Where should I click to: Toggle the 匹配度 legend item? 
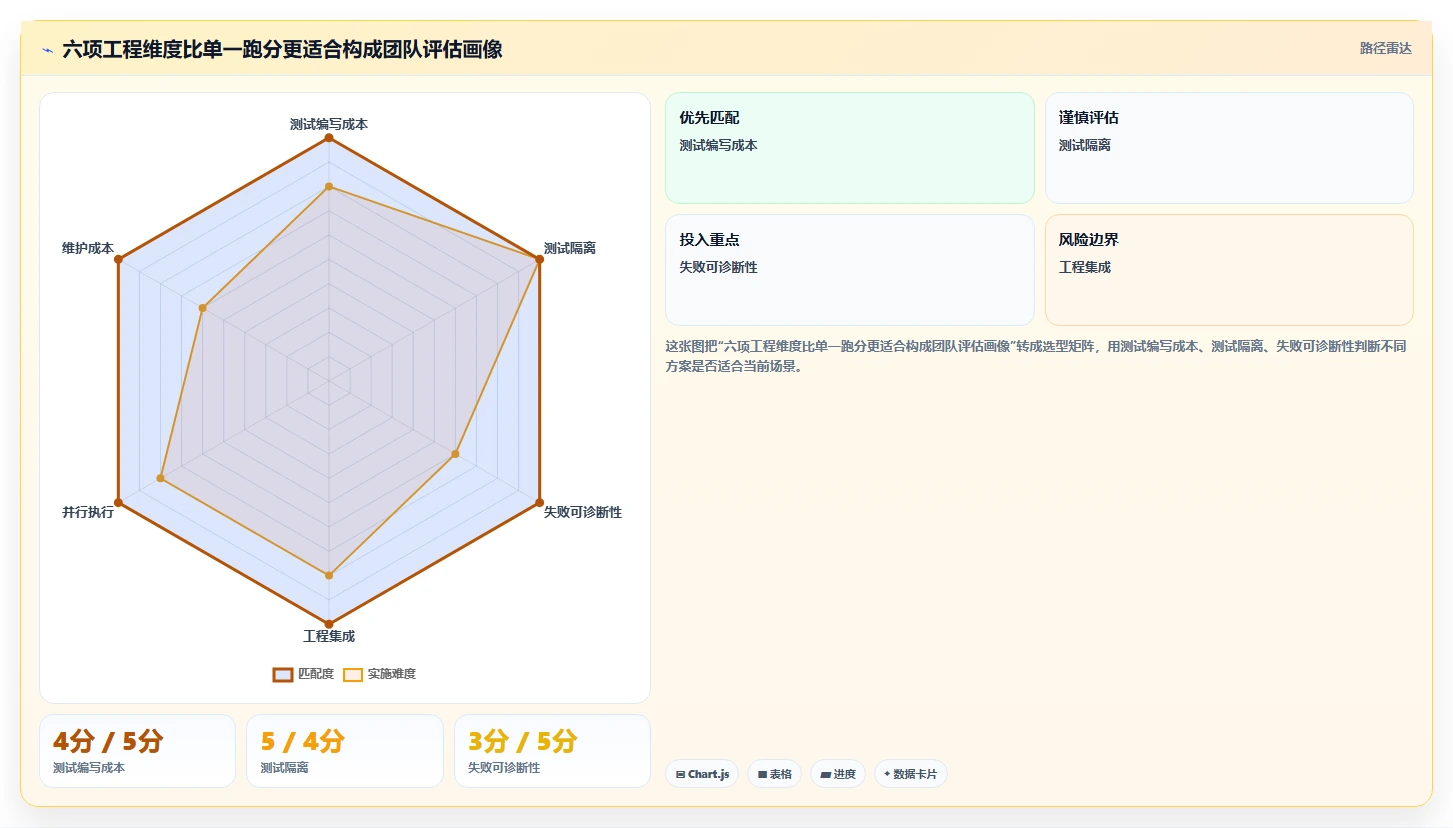(x=304, y=674)
